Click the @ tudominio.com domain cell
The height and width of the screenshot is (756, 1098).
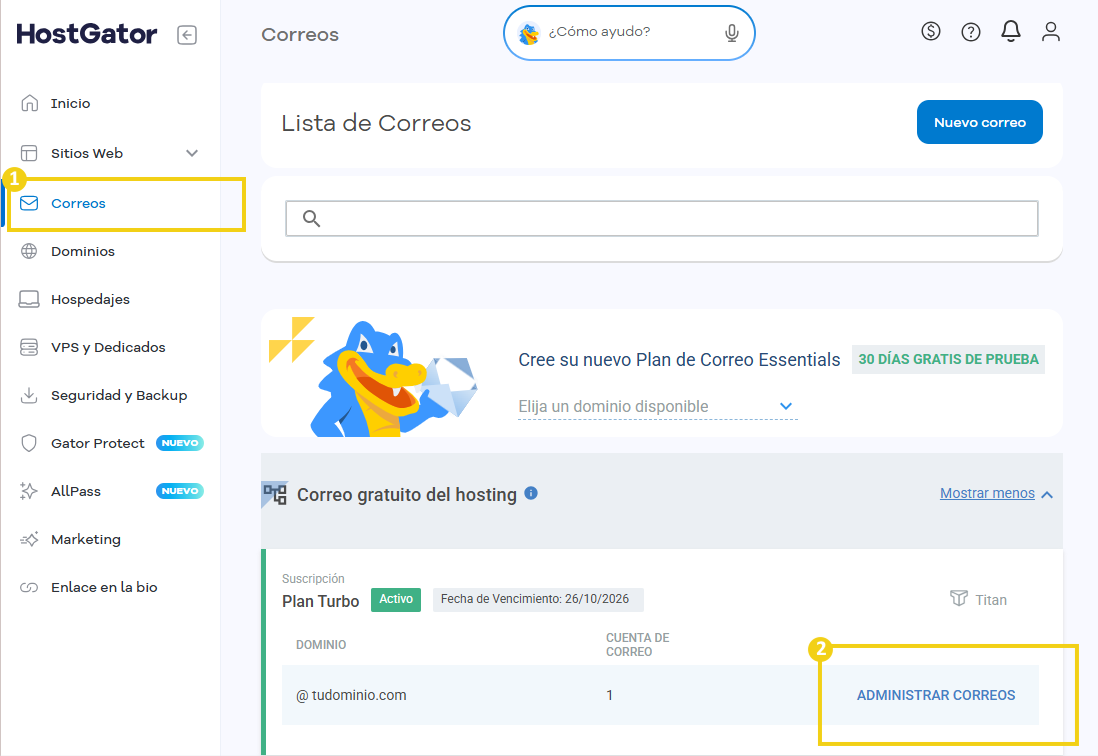tap(352, 695)
